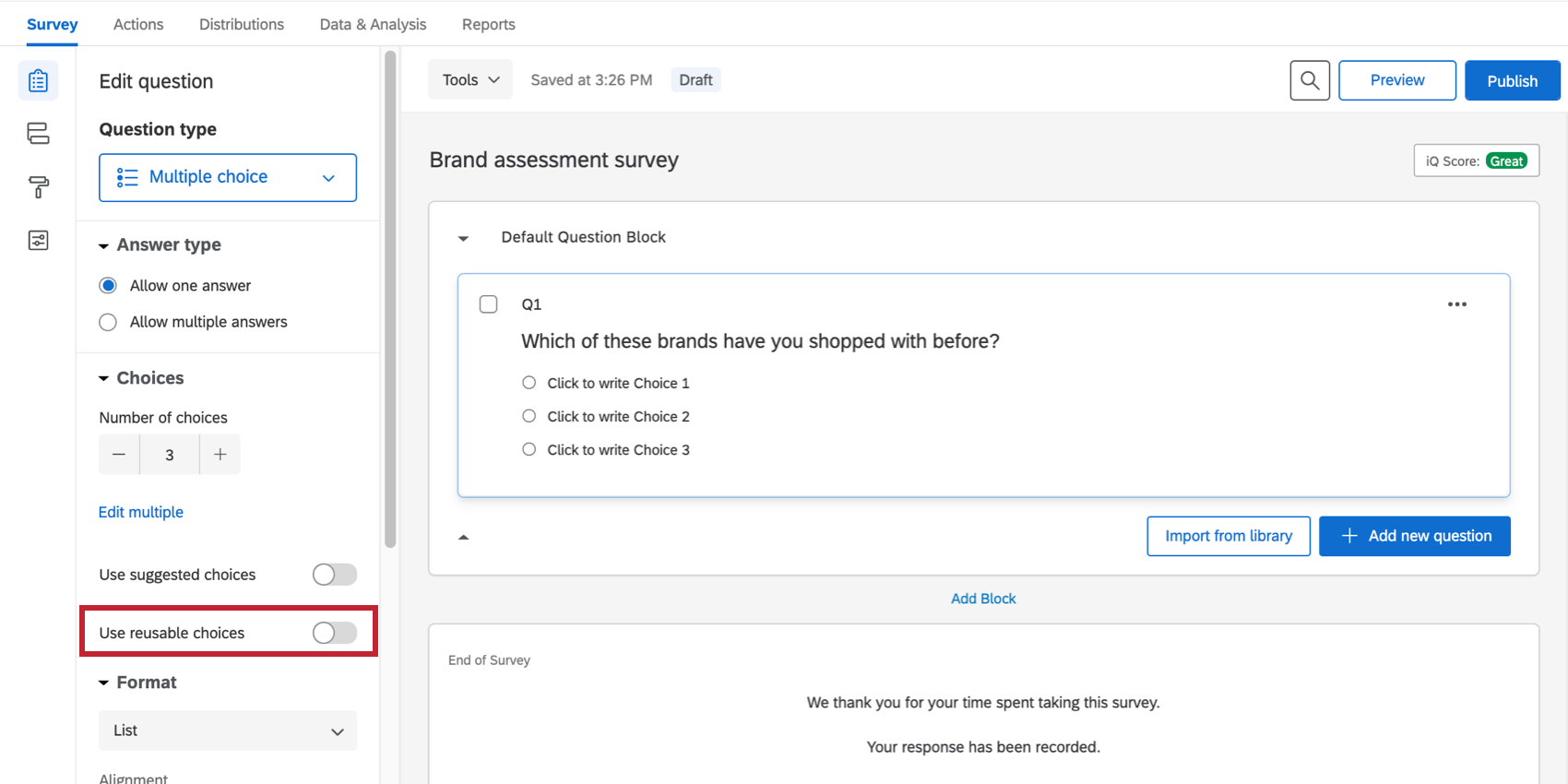Open the Tools dropdown menu
Viewport: 1568px width, 784px height.
coord(470,80)
